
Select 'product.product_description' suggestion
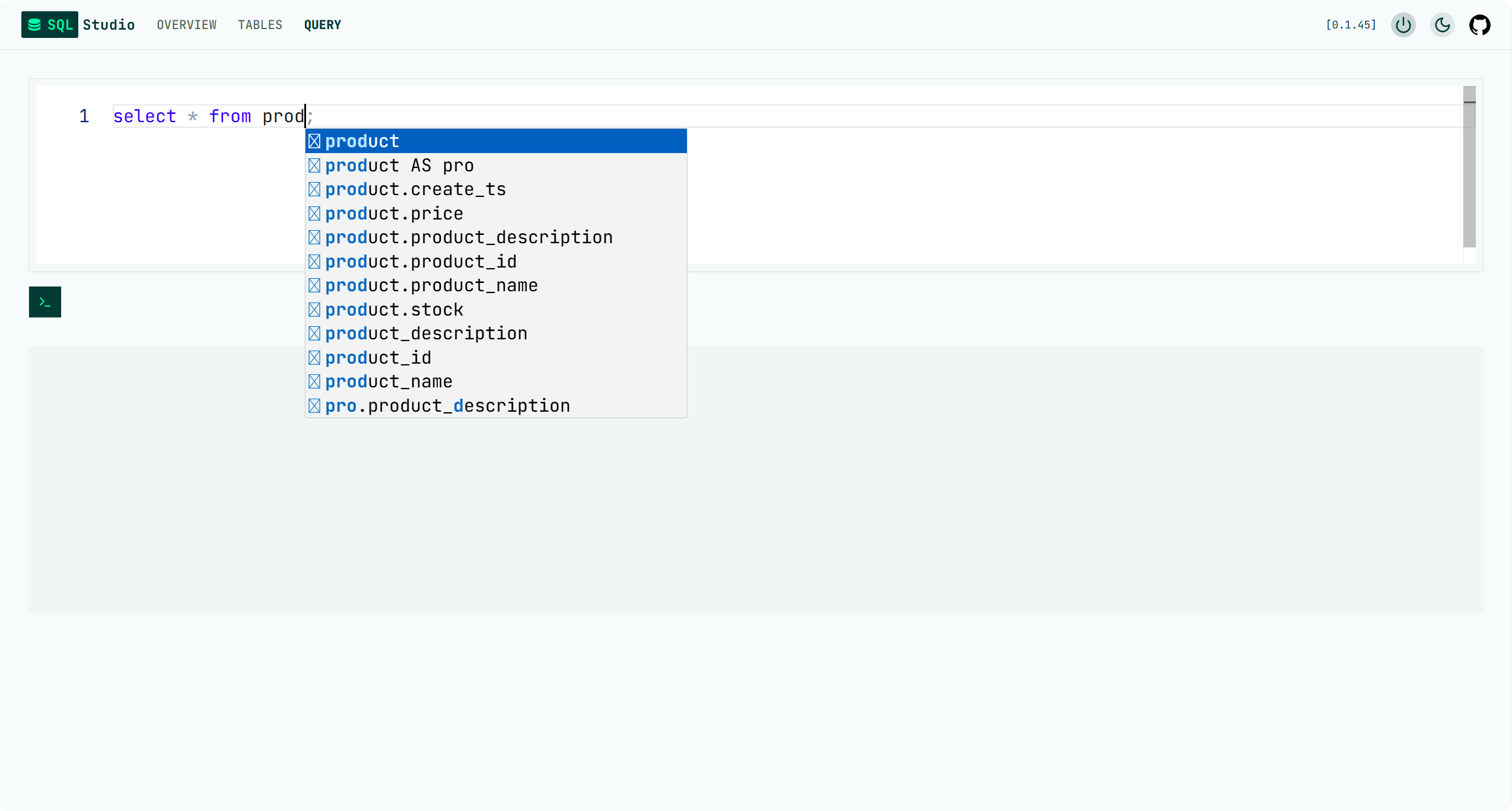coord(469,237)
